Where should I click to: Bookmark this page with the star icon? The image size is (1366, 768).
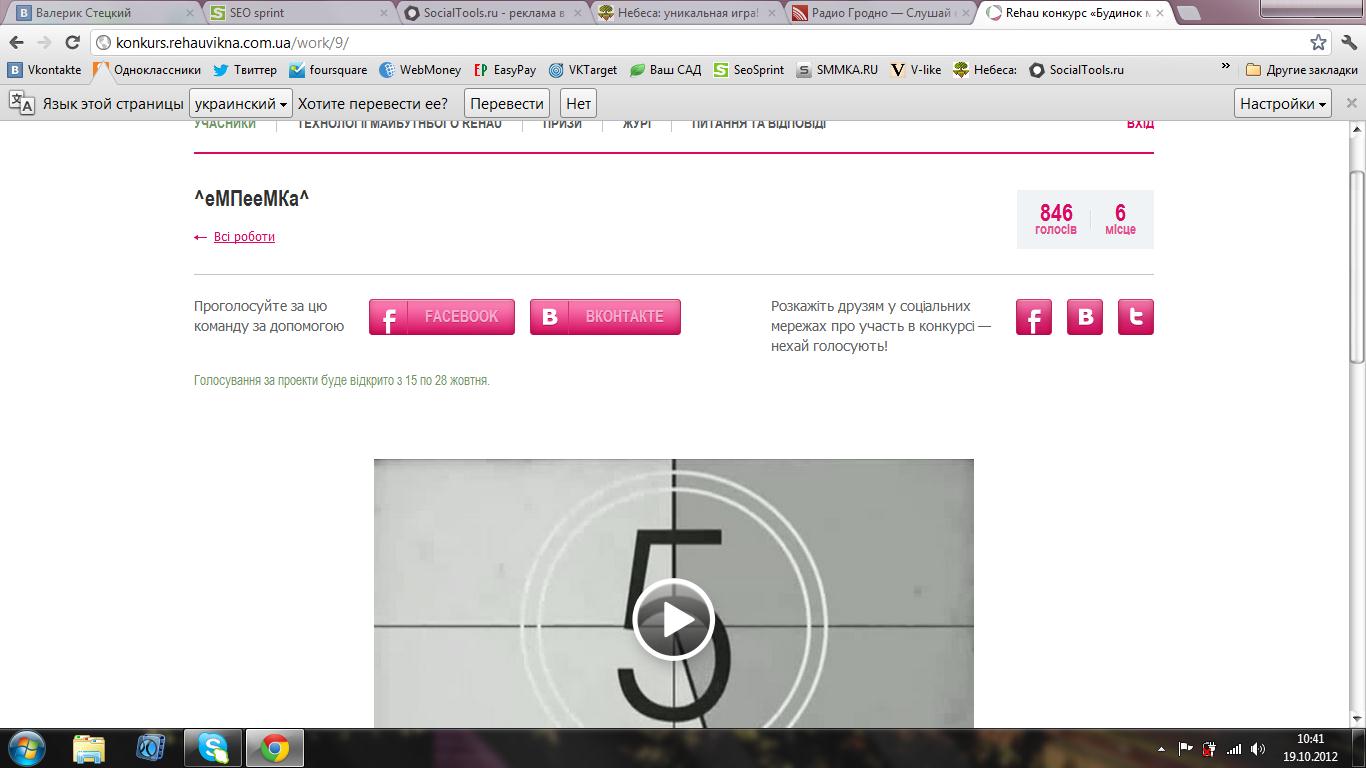pos(1319,43)
